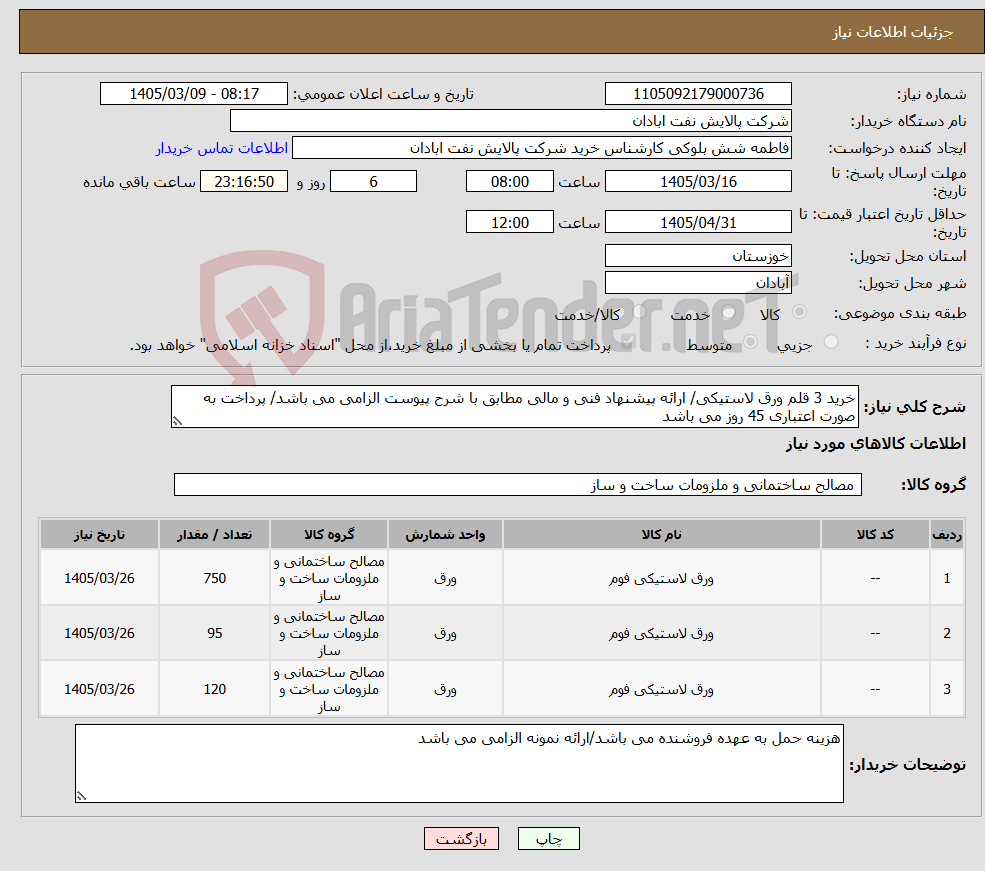Open the اطلاعات تماس خریدار link
Screen dimensions: 985x871
222,148
